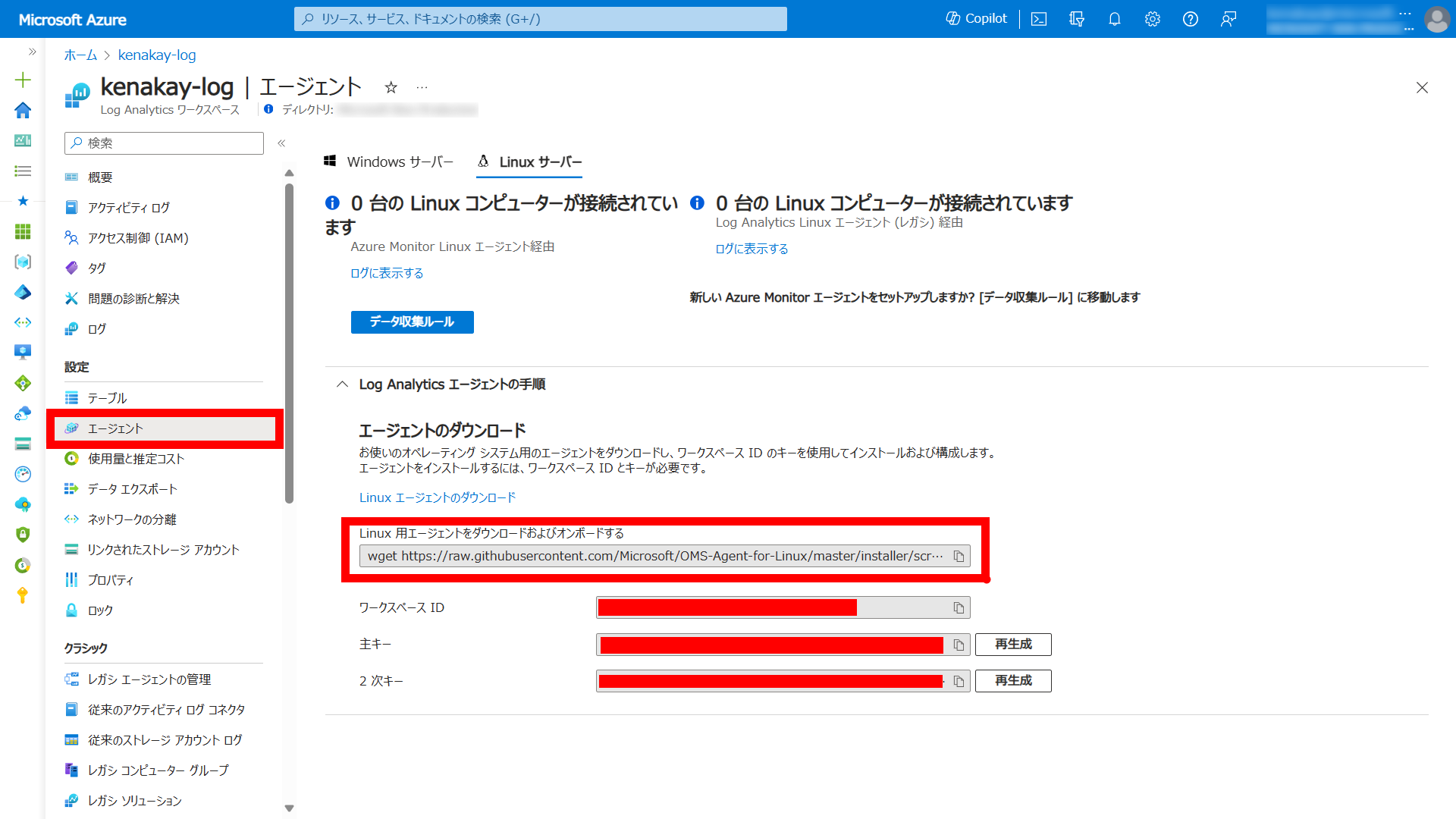Open 従来のストレージ アカウント ログ item

pos(163,740)
